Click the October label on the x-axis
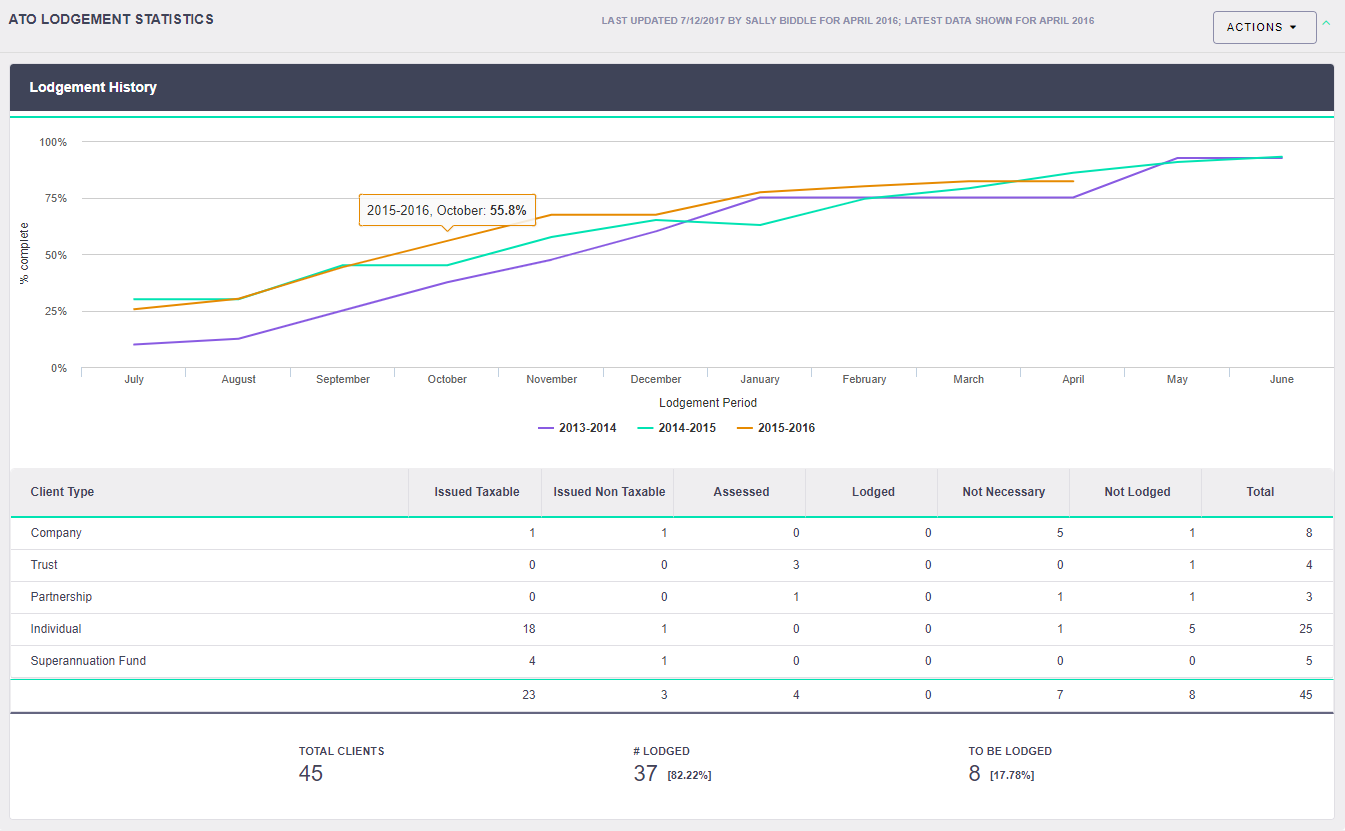 [x=447, y=379]
